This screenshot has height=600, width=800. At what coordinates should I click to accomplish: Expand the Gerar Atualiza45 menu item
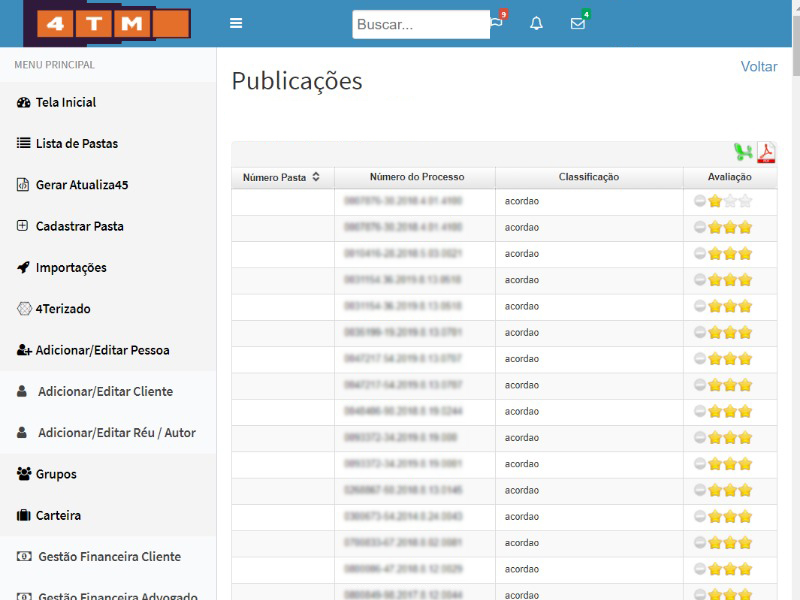(x=82, y=185)
